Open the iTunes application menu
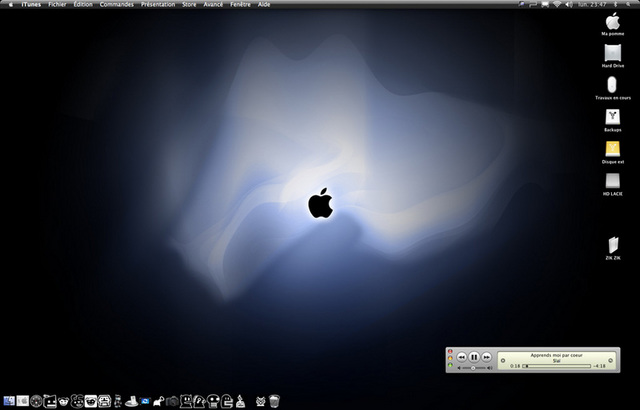 [31, 4]
